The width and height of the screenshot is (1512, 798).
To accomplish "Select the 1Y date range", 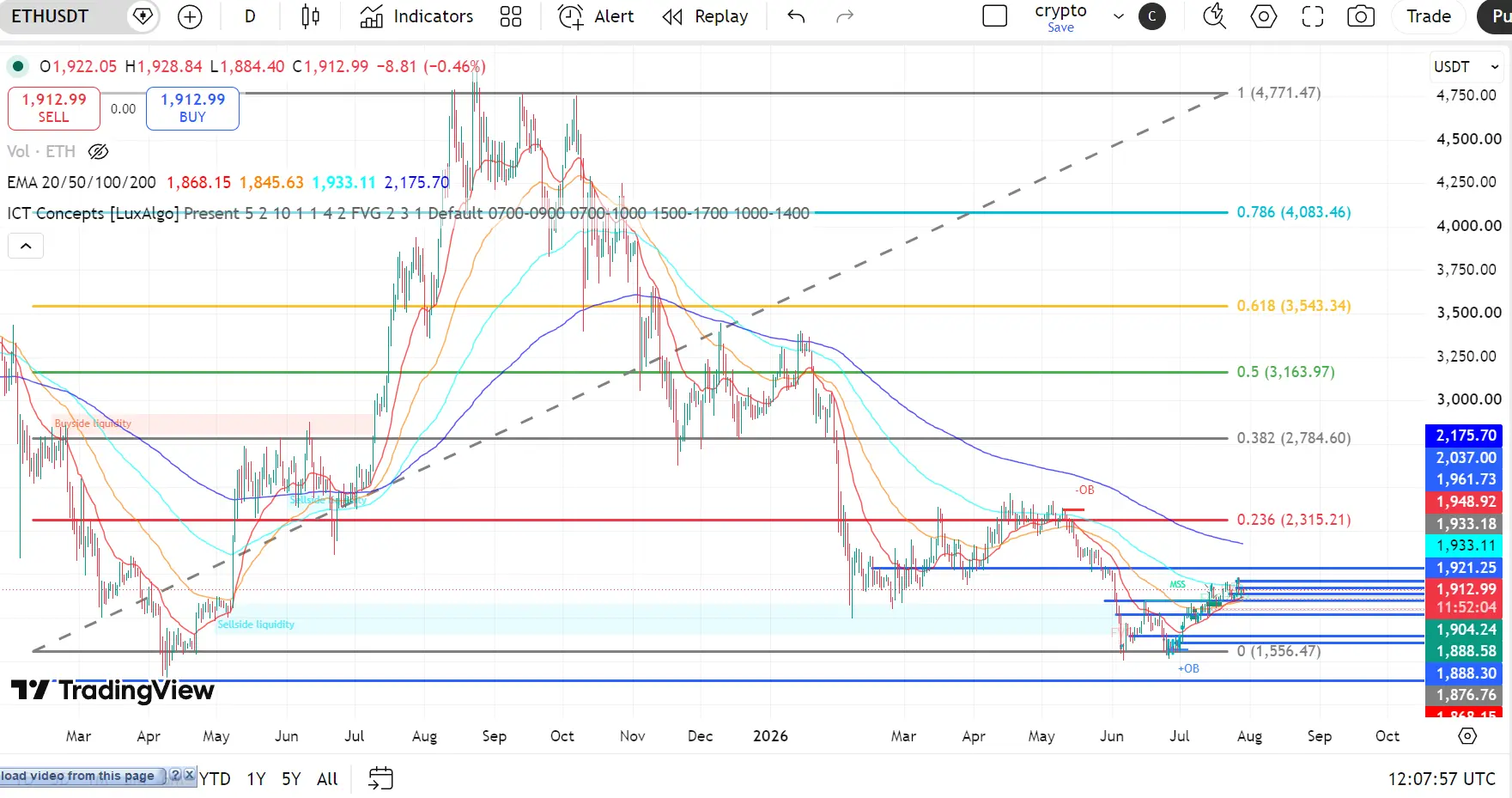I will [256, 779].
